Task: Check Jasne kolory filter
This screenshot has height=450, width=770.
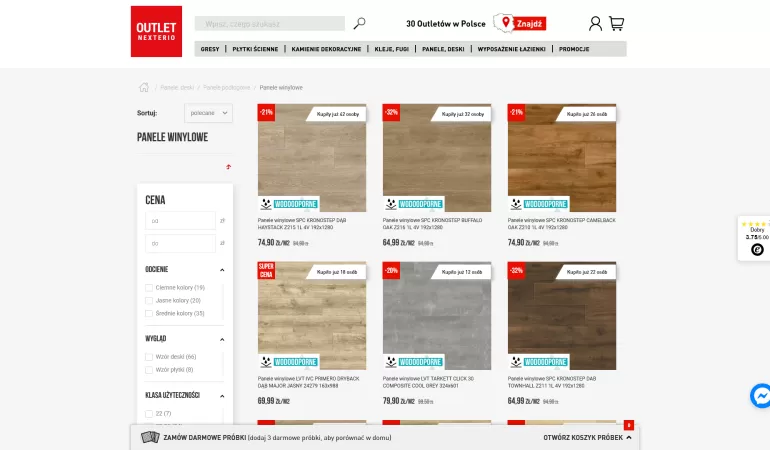Action: (x=149, y=301)
